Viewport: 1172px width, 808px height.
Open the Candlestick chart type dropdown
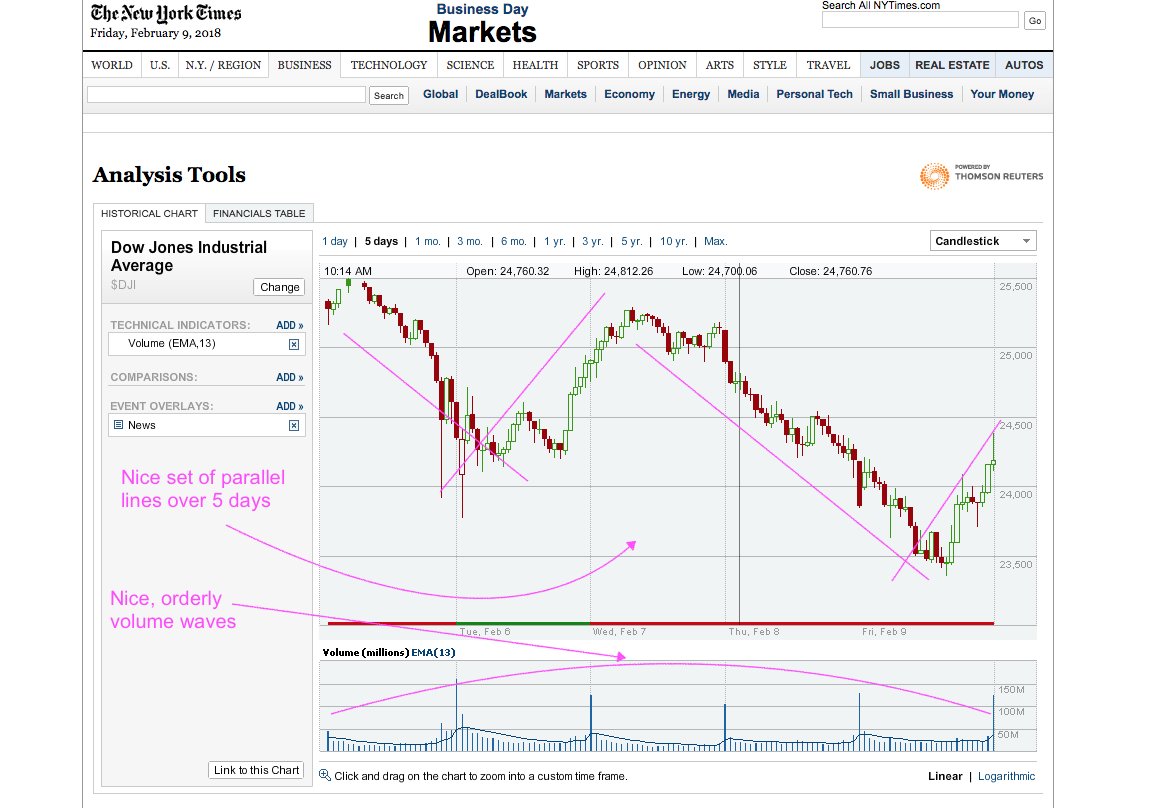coord(983,241)
